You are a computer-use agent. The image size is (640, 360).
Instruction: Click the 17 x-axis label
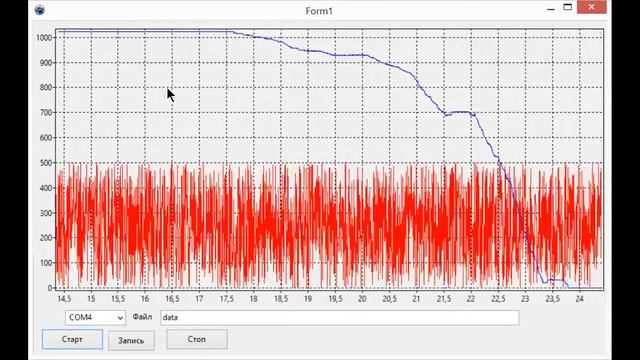199,299
